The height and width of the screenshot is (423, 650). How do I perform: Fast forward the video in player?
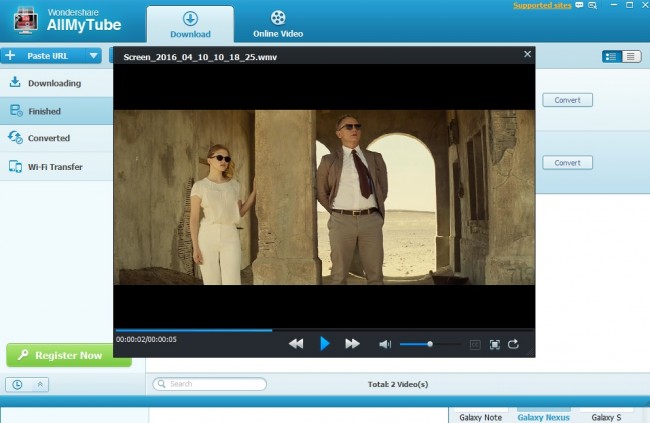[x=352, y=344]
